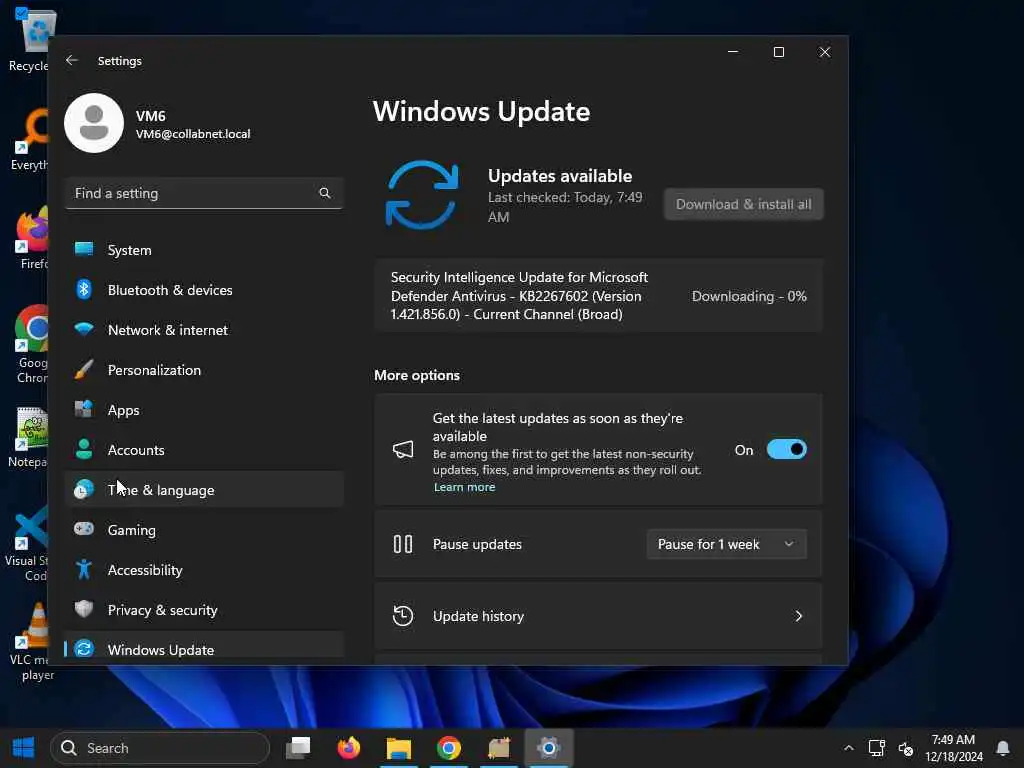Click the Windows Update sidebar sync icon
This screenshot has height=768, width=1024.
[x=84, y=648]
